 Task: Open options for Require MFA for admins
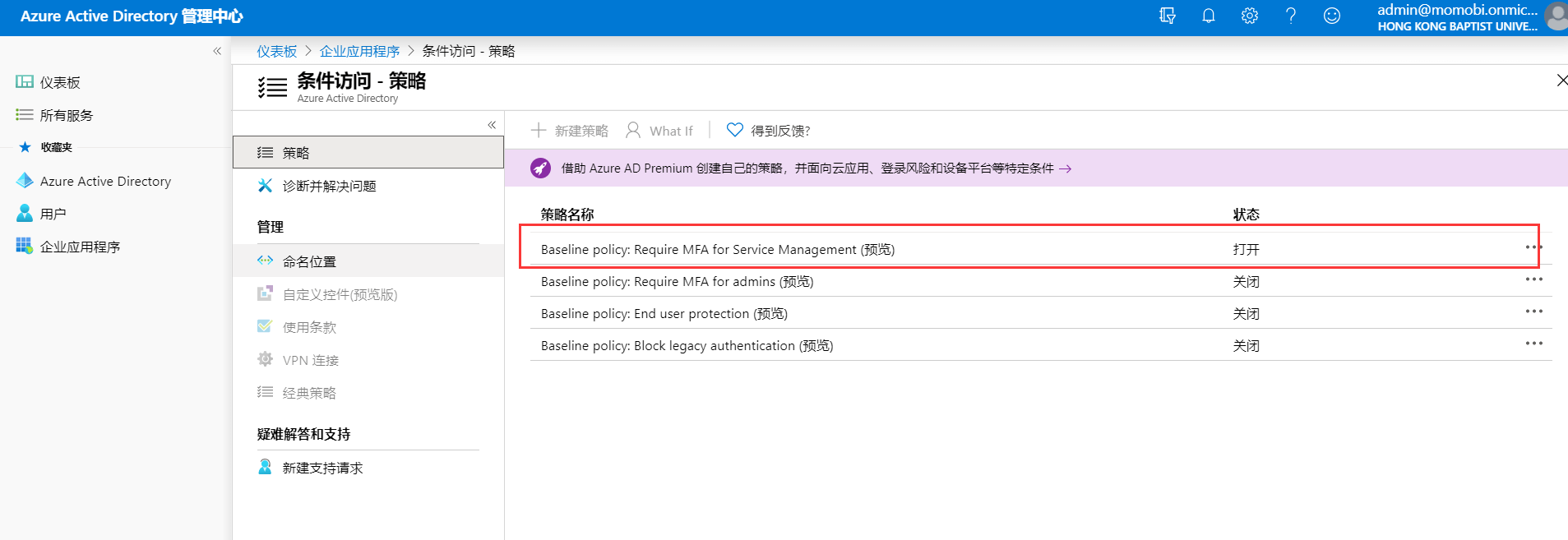(x=1533, y=279)
